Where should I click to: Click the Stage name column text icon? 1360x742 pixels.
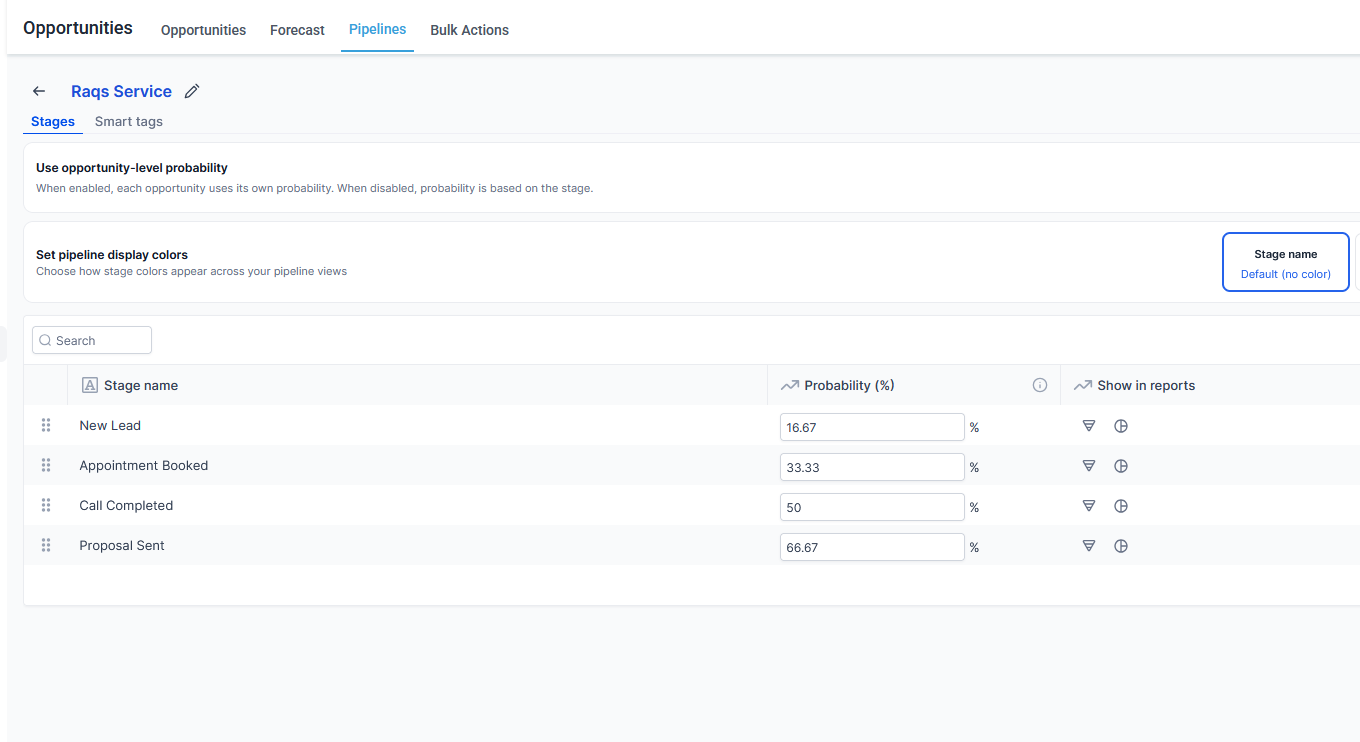(x=90, y=385)
